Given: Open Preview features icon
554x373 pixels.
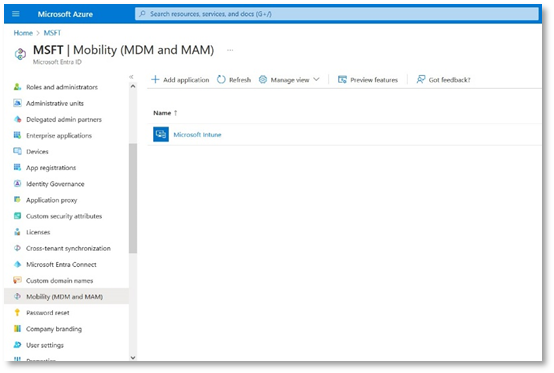Looking at the screenshot, I should (342, 79).
